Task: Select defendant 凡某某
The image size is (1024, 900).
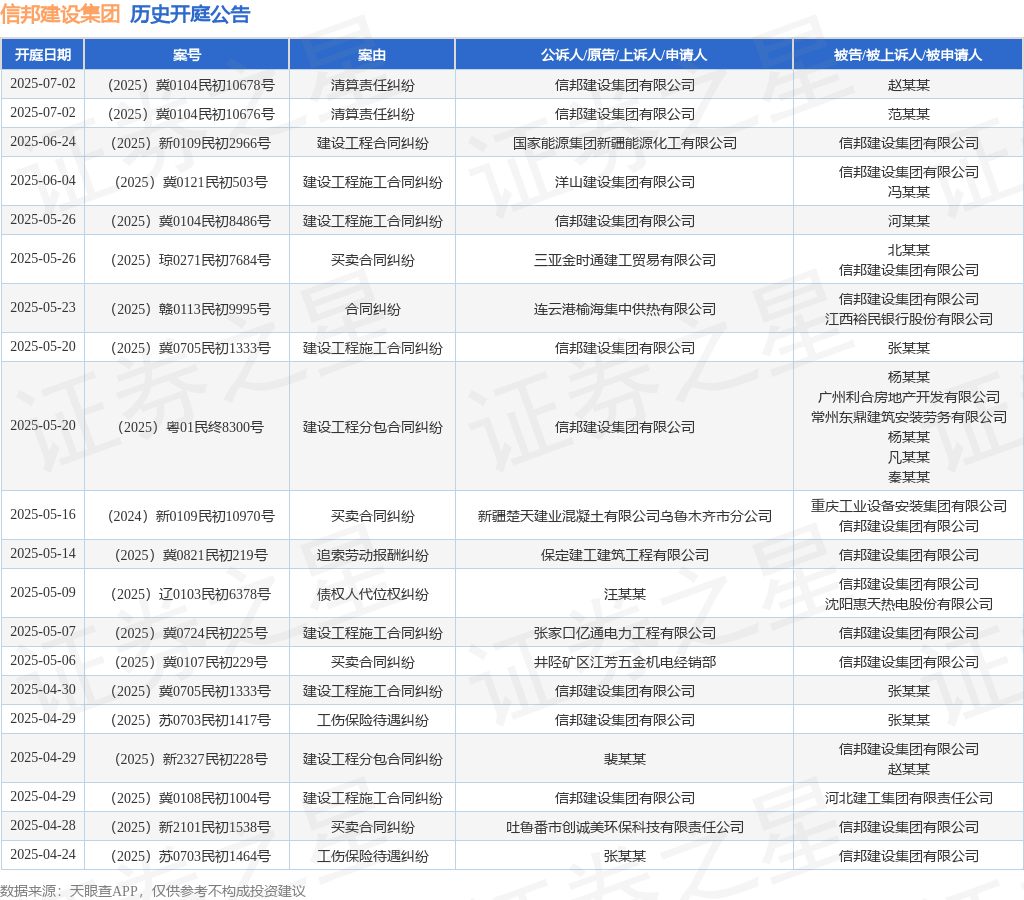Action: pyautogui.click(x=908, y=457)
